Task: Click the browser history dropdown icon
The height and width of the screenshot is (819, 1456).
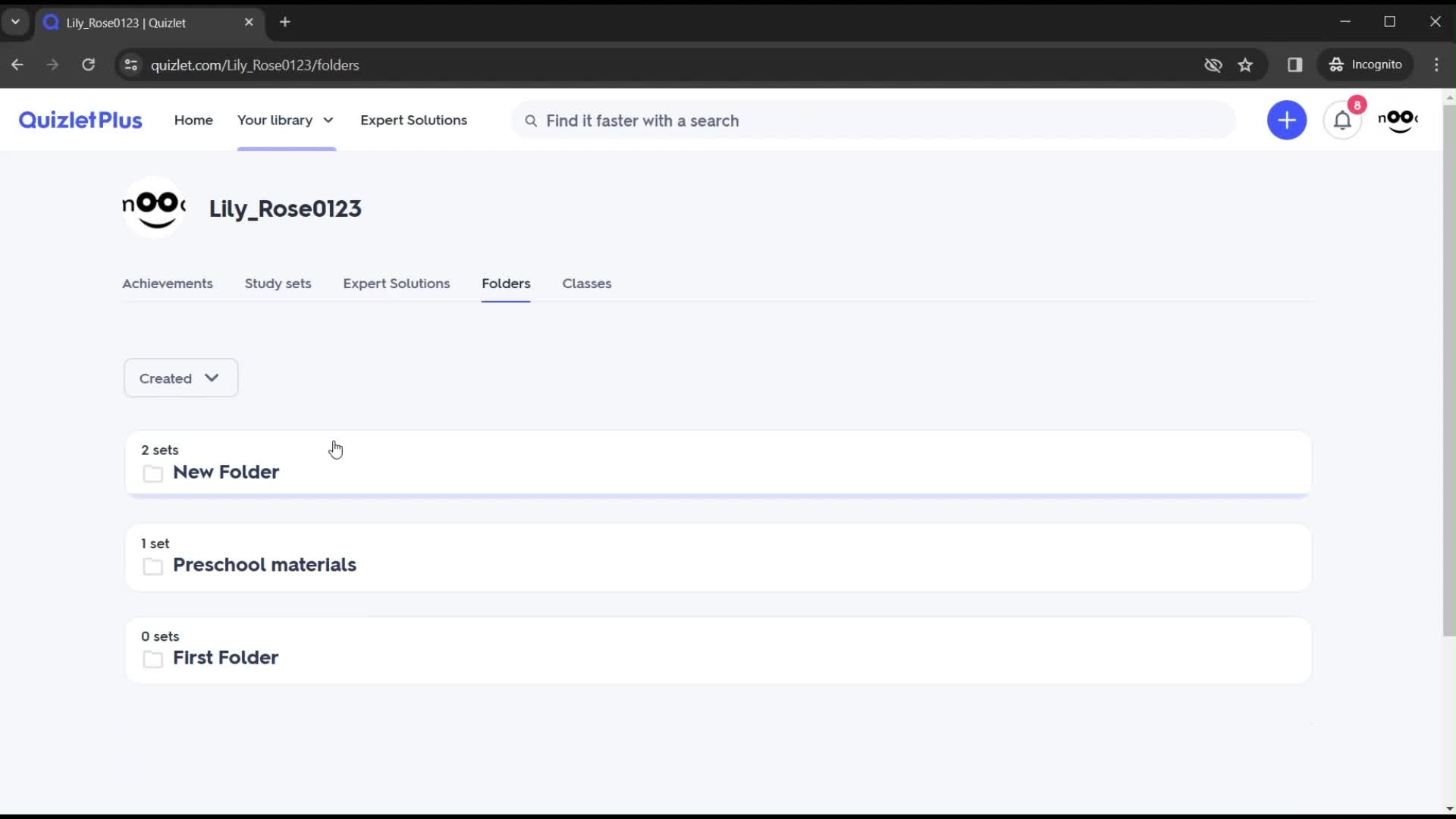Action: pyautogui.click(x=15, y=22)
